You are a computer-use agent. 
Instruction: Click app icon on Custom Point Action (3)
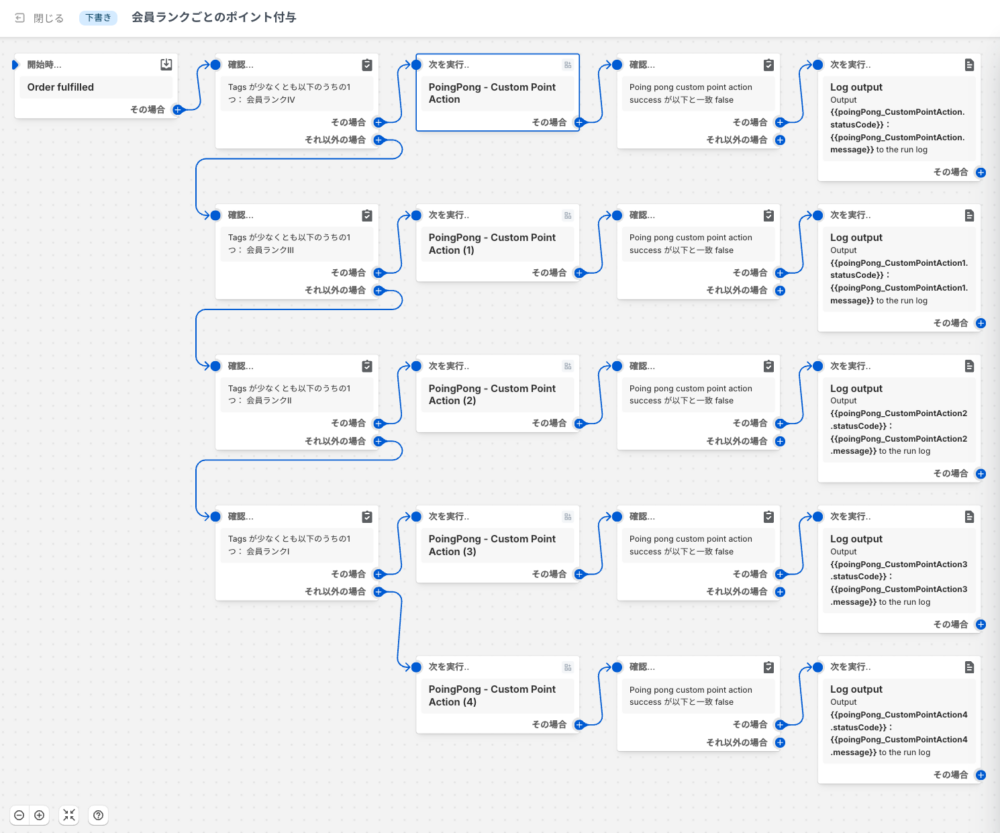(568, 517)
